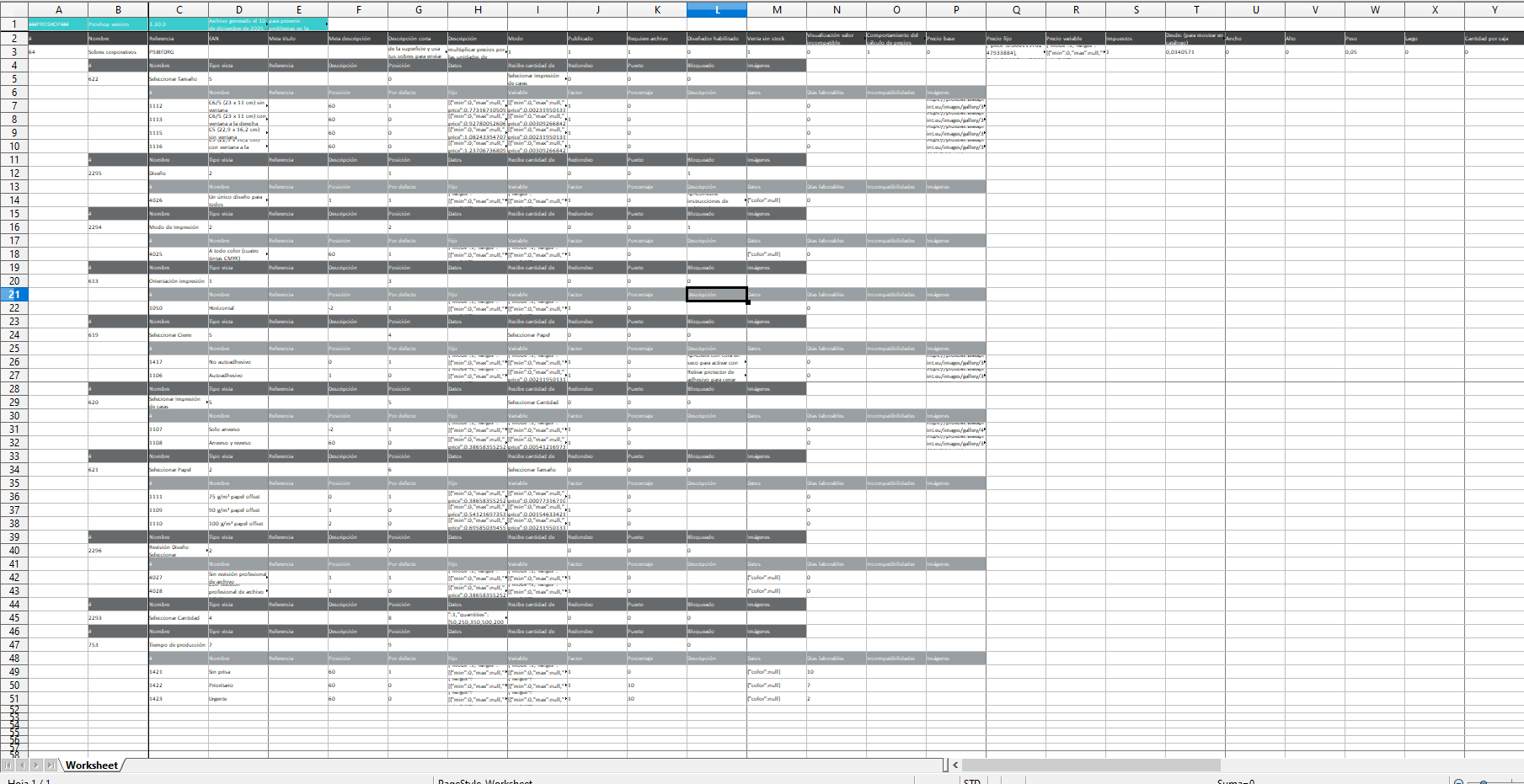Image resolution: width=1524 pixels, height=784 pixels.
Task: Click the horizontal scrollbar thumb
Action: point(1091,765)
